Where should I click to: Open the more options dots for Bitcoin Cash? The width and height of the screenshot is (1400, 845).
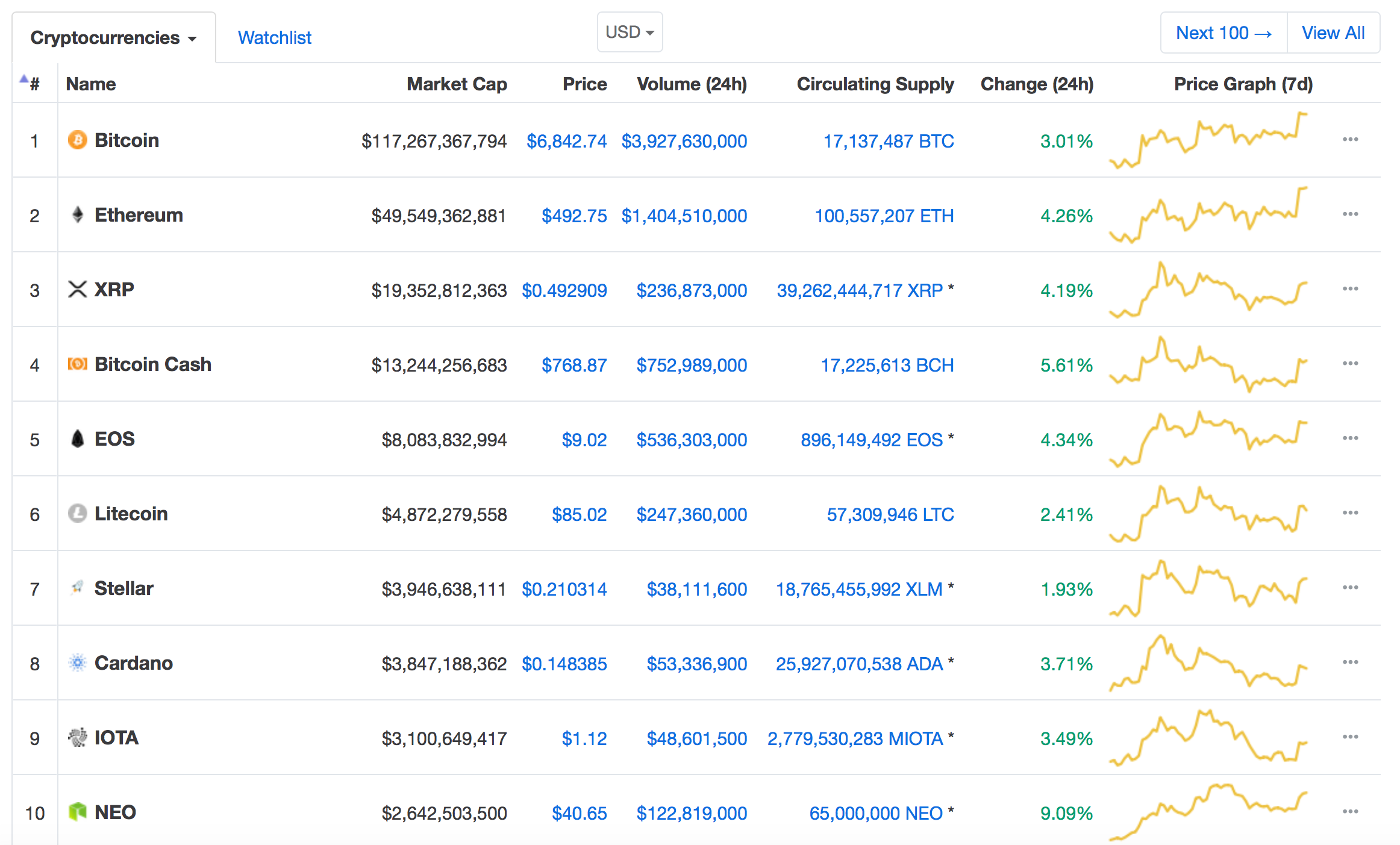[1350, 363]
